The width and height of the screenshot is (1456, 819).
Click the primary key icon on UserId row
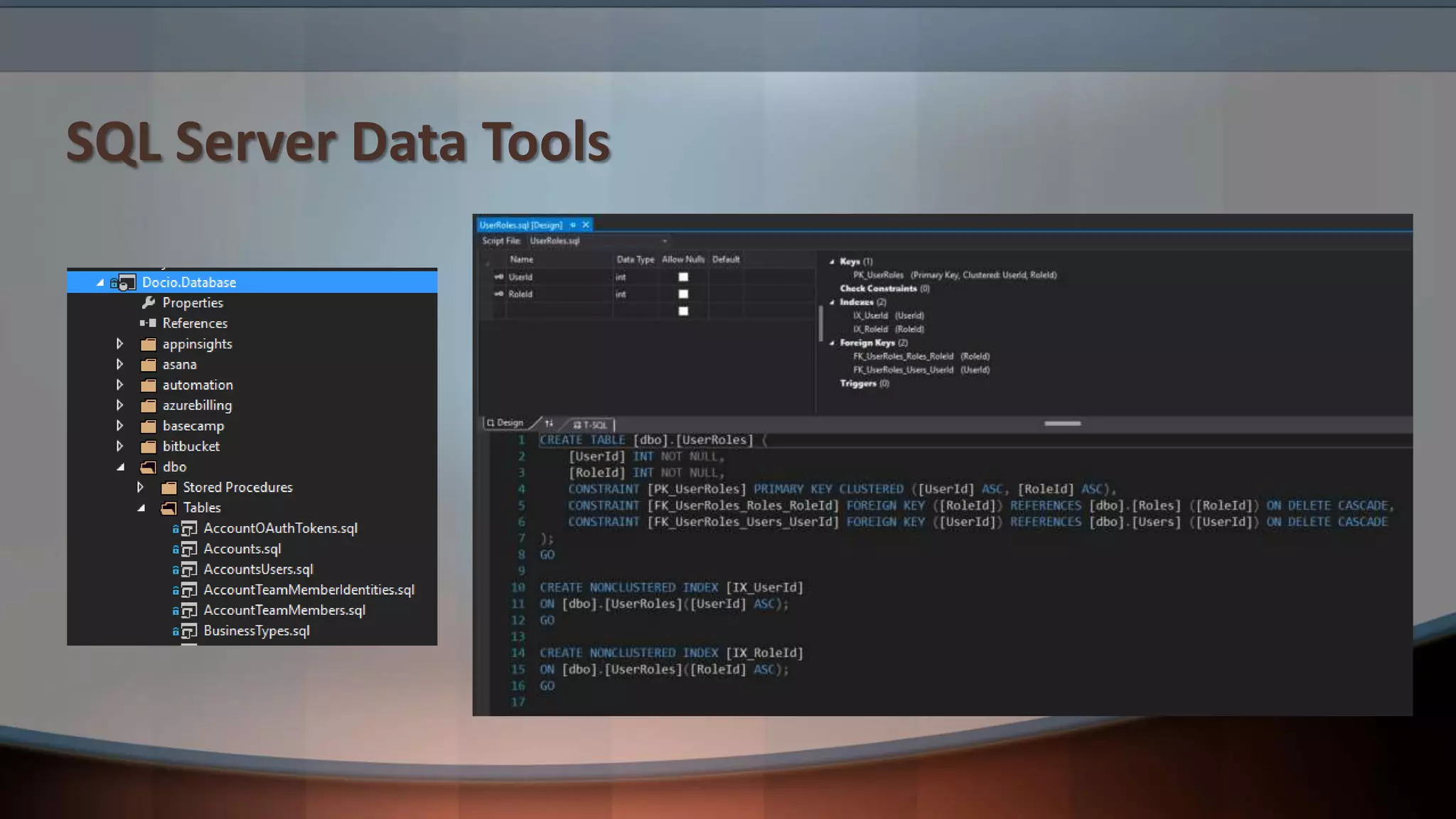tap(498, 277)
